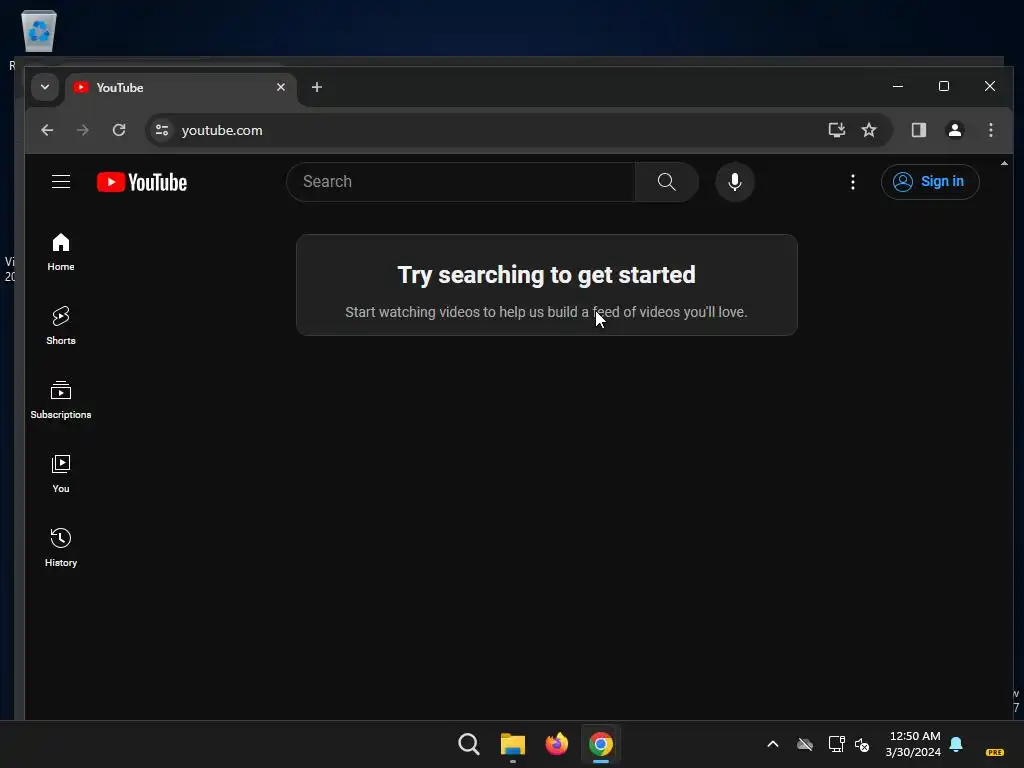Open History in the sidebar
Image resolution: width=1024 pixels, height=768 pixels.
61,547
